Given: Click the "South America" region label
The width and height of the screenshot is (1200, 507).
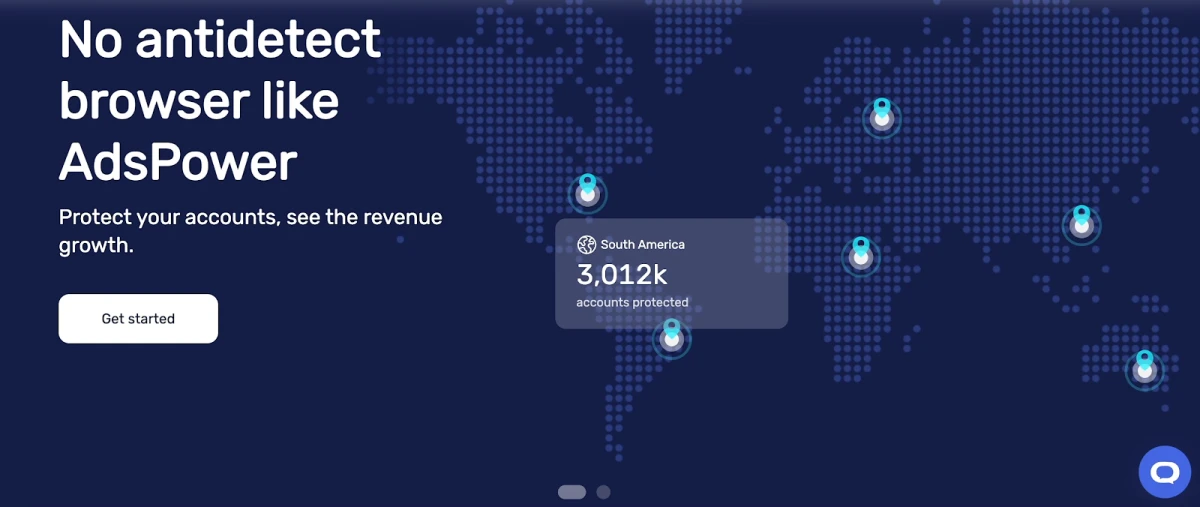Looking at the screenshot, I should [642, 244].
